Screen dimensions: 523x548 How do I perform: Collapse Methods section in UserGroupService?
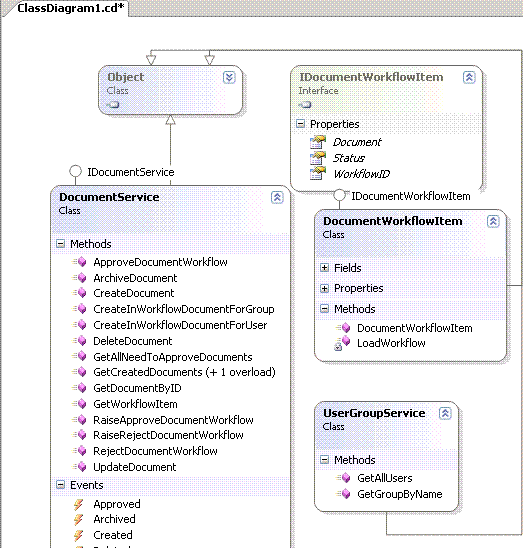click(324, 460)
